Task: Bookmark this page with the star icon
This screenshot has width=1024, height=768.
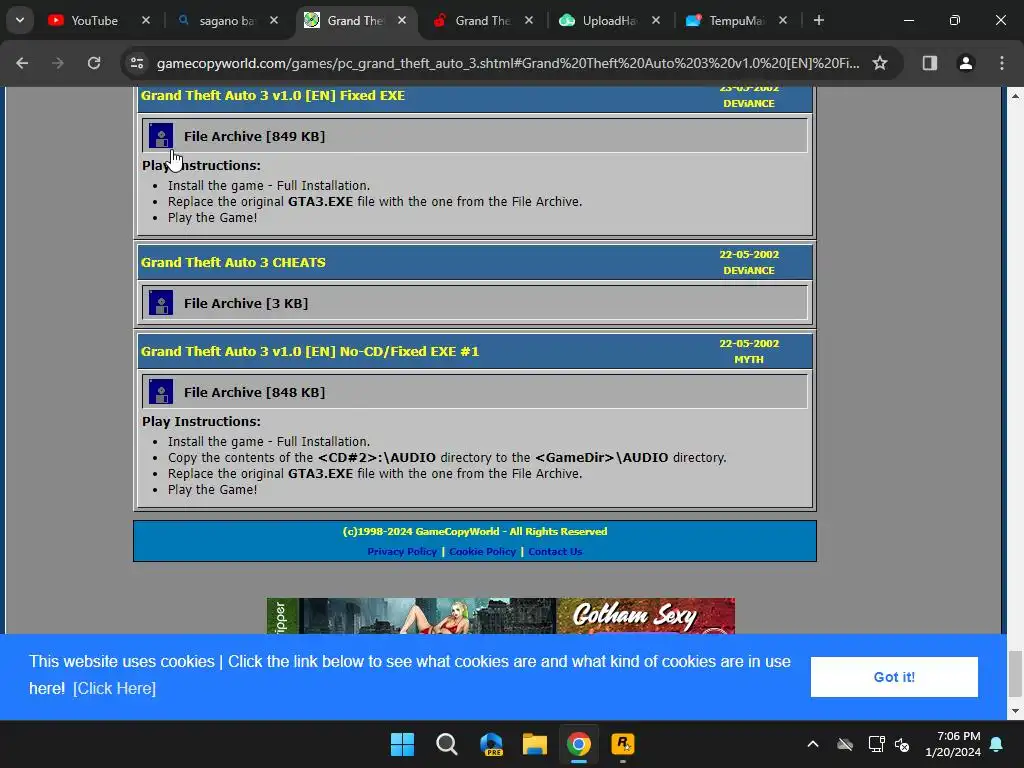Action: pyautogui.click(x=880, y=63)
